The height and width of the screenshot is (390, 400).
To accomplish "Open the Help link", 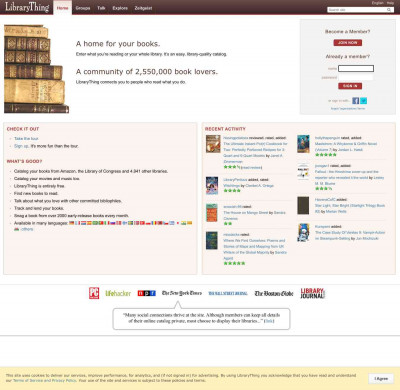I will (x=390, y=3).
